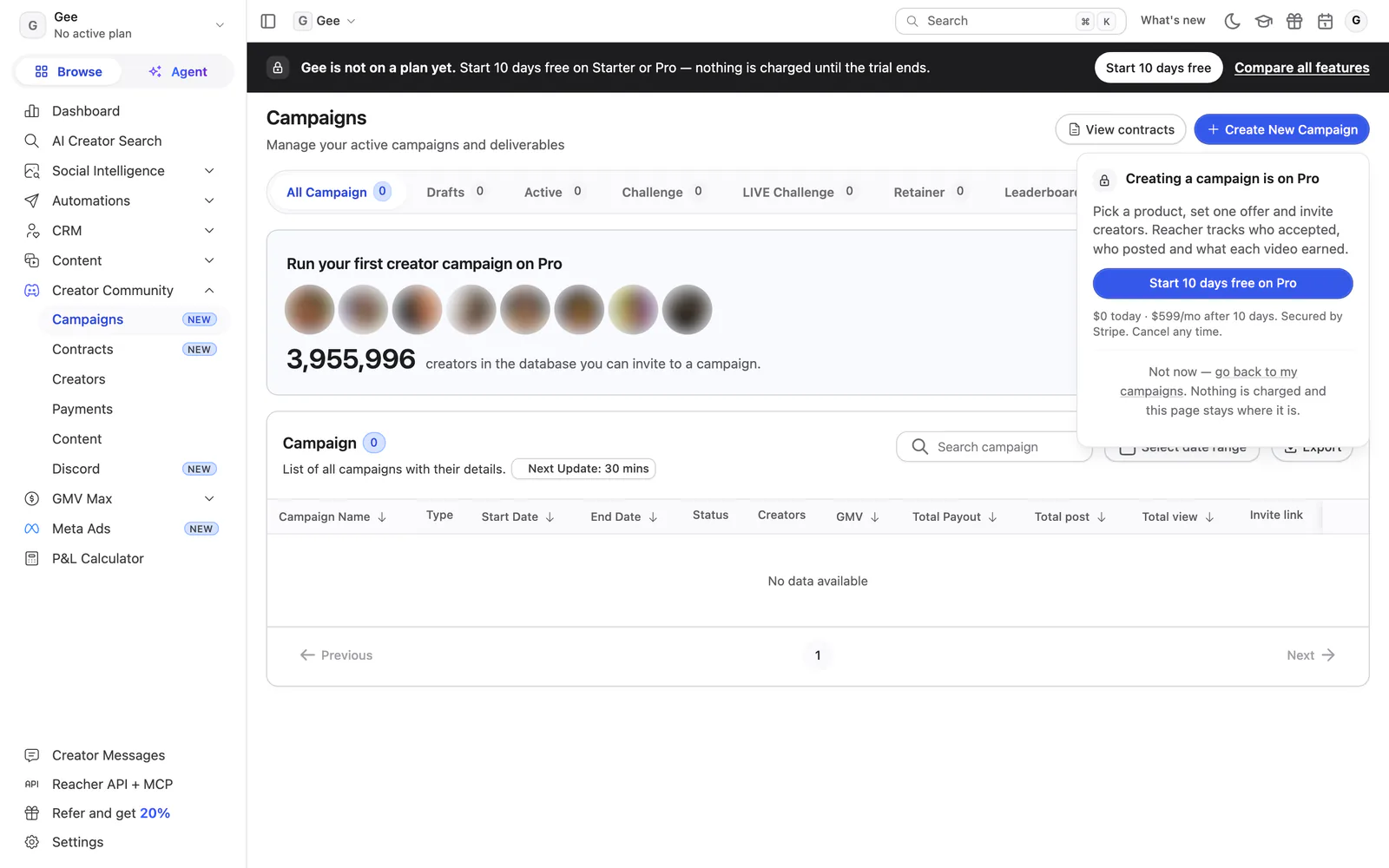Open Gee workspace dropdown in top bar

(326, 21)
